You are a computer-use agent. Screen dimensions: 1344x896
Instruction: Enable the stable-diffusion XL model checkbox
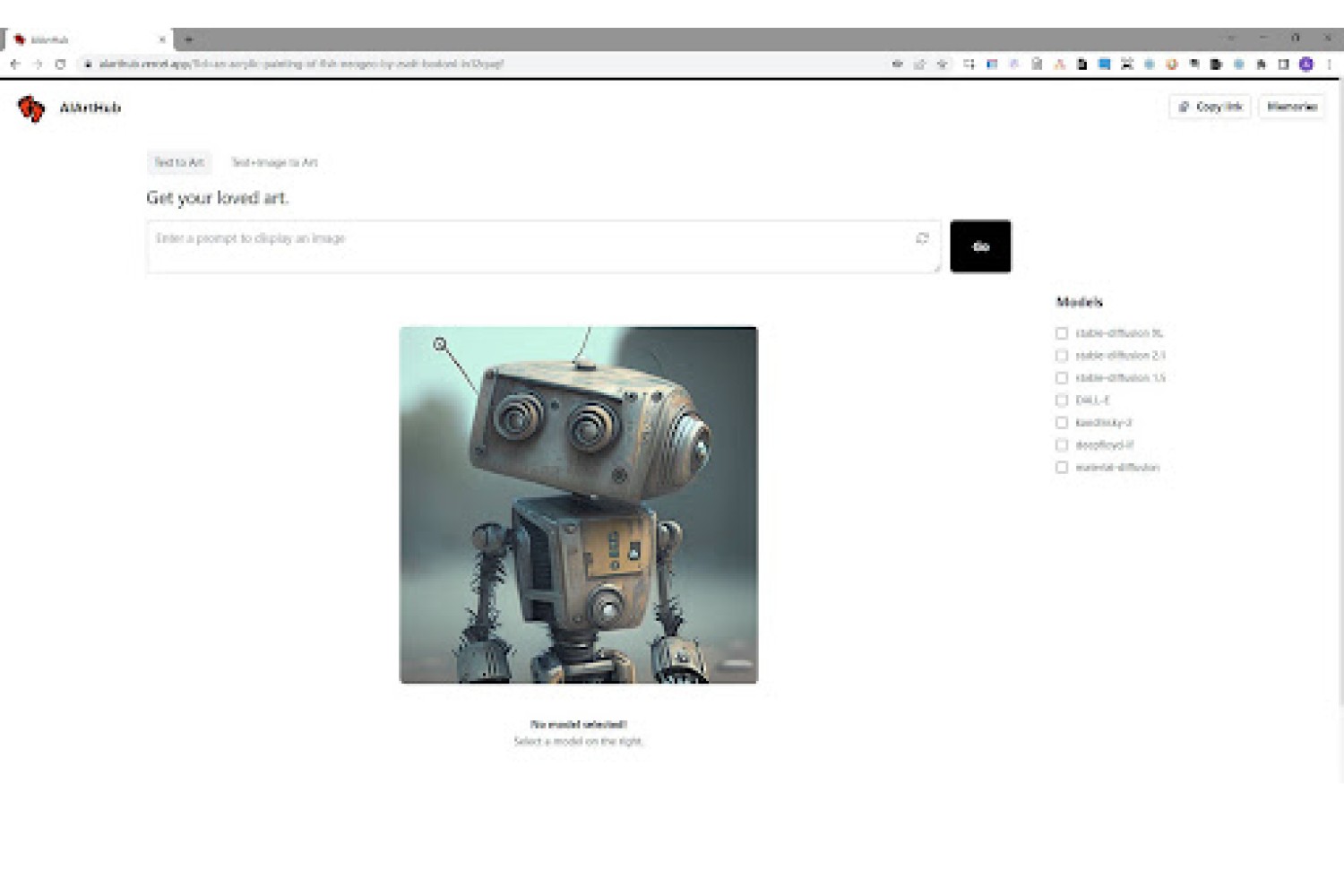pyautogui.click(x=1062, y=333)
